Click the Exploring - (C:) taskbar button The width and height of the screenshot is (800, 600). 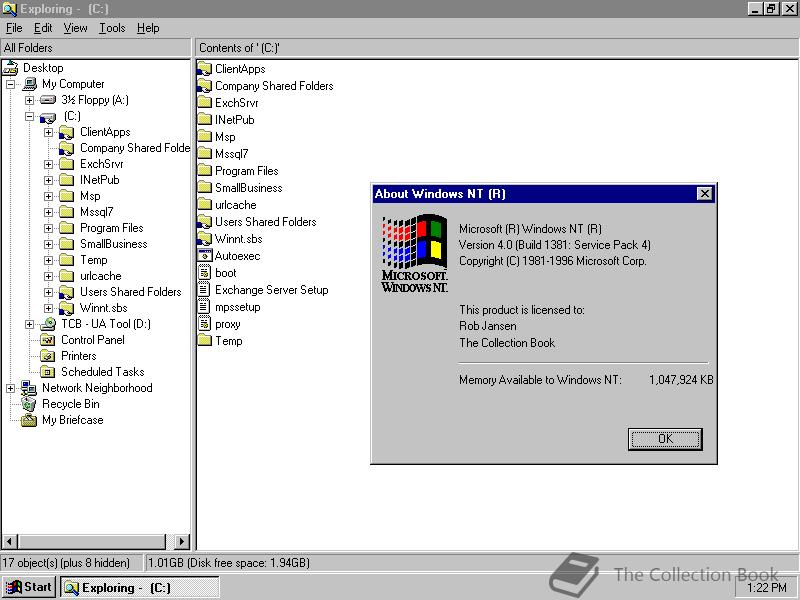click(140, 587)
